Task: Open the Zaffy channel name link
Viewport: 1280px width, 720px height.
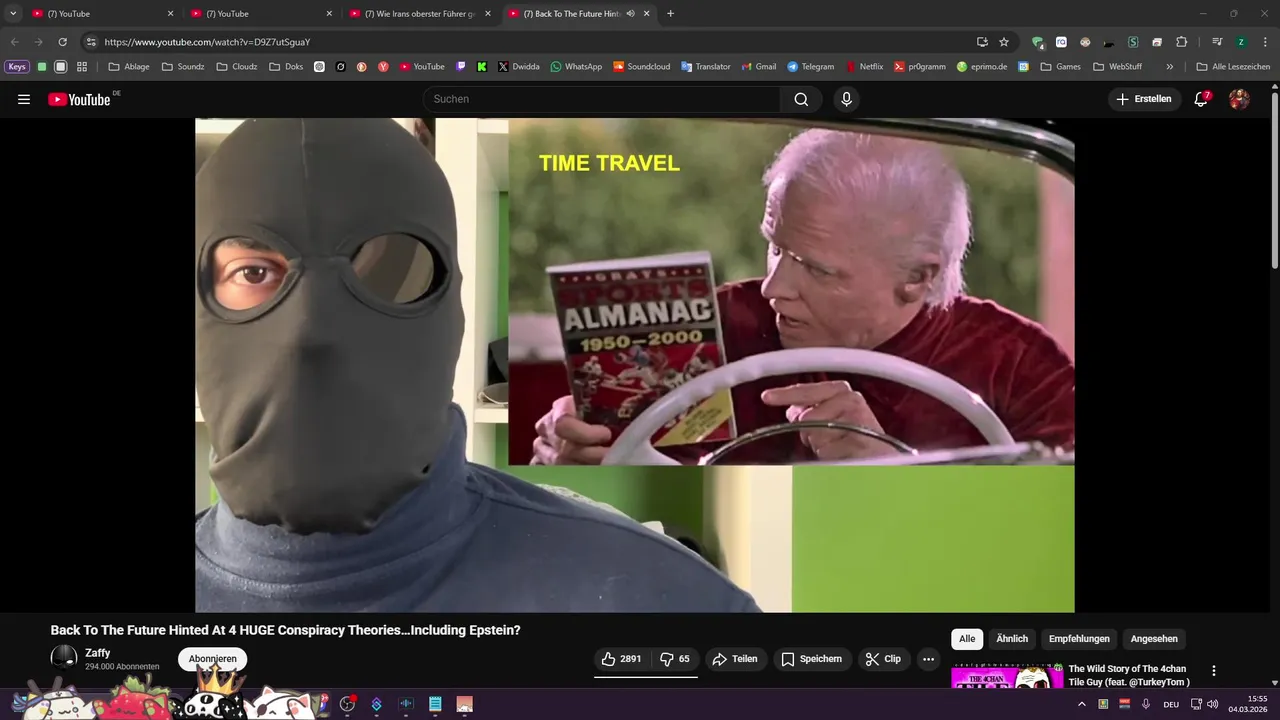Action: coord(98,653)
